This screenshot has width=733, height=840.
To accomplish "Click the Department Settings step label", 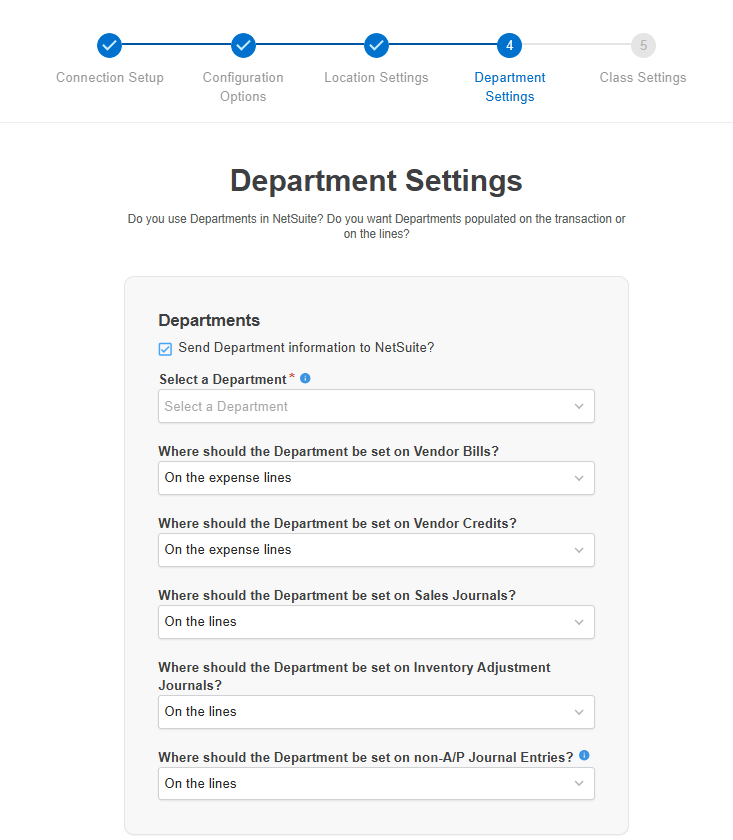I will 510,87.
